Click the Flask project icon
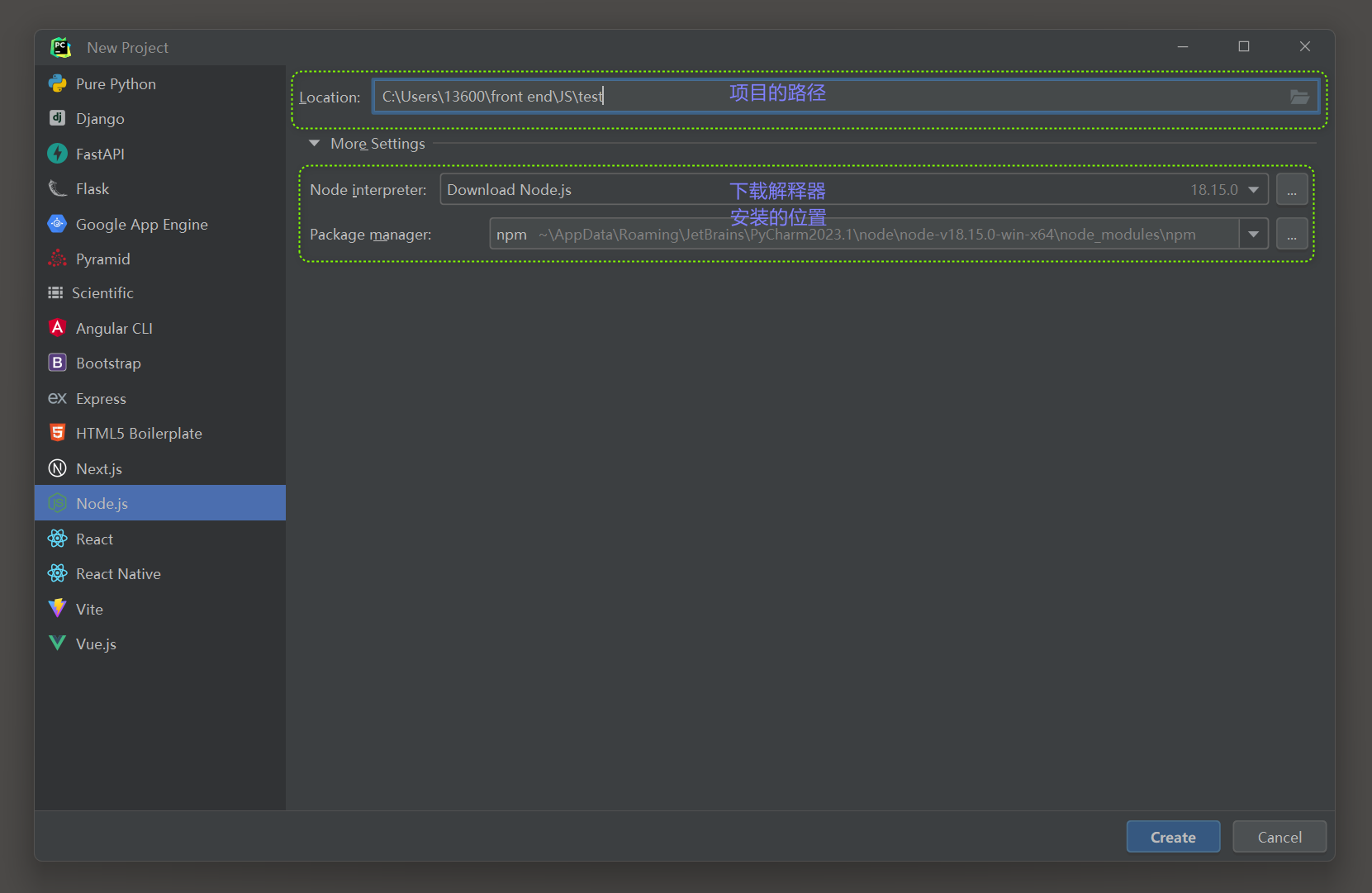 (x=57, y=188)
